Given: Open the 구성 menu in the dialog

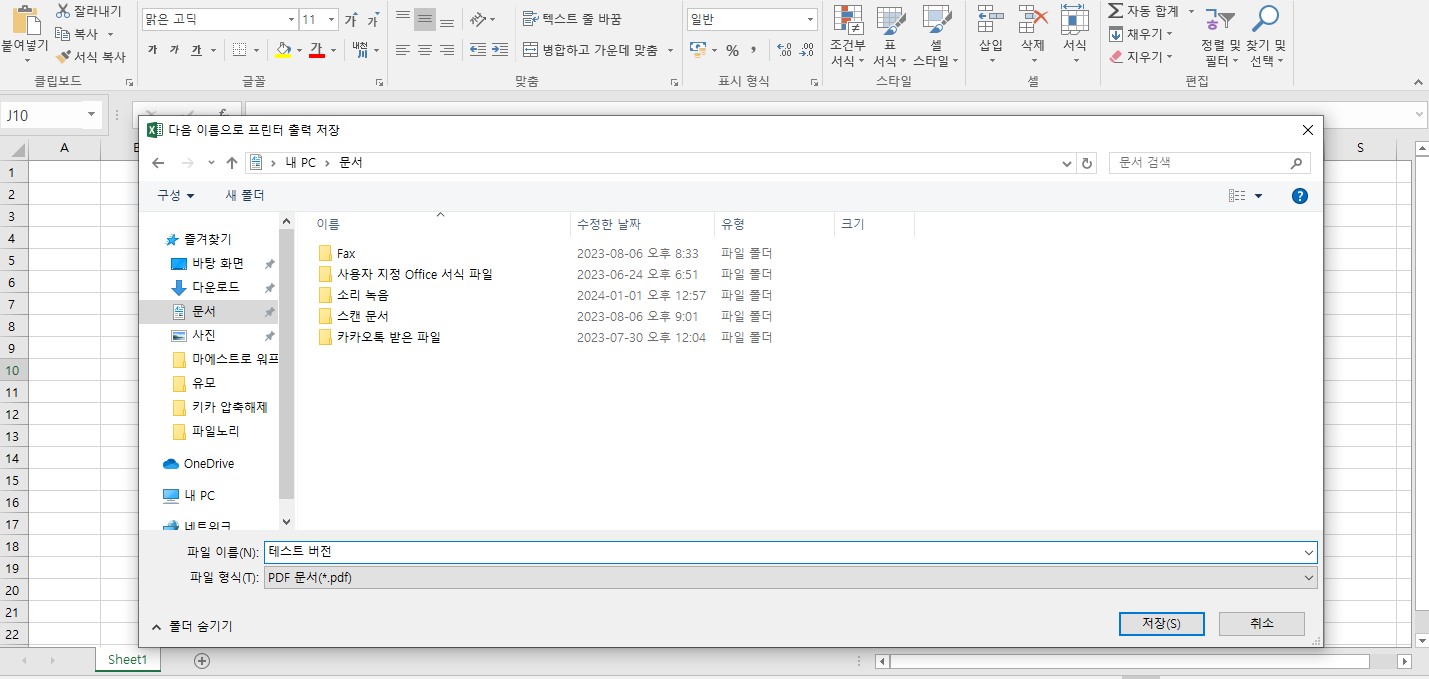Looking at the screenshot, I should coord(174,196).
